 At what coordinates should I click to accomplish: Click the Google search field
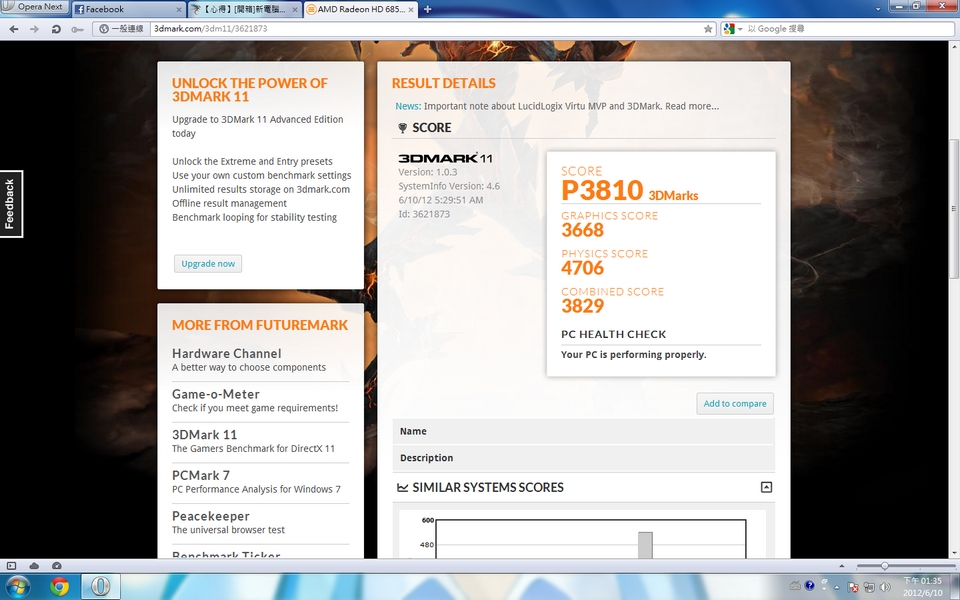pos(848,29)
